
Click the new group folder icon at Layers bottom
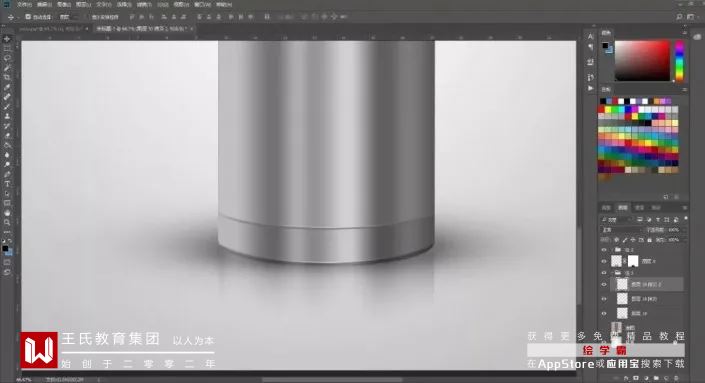[x=656, y=378]
